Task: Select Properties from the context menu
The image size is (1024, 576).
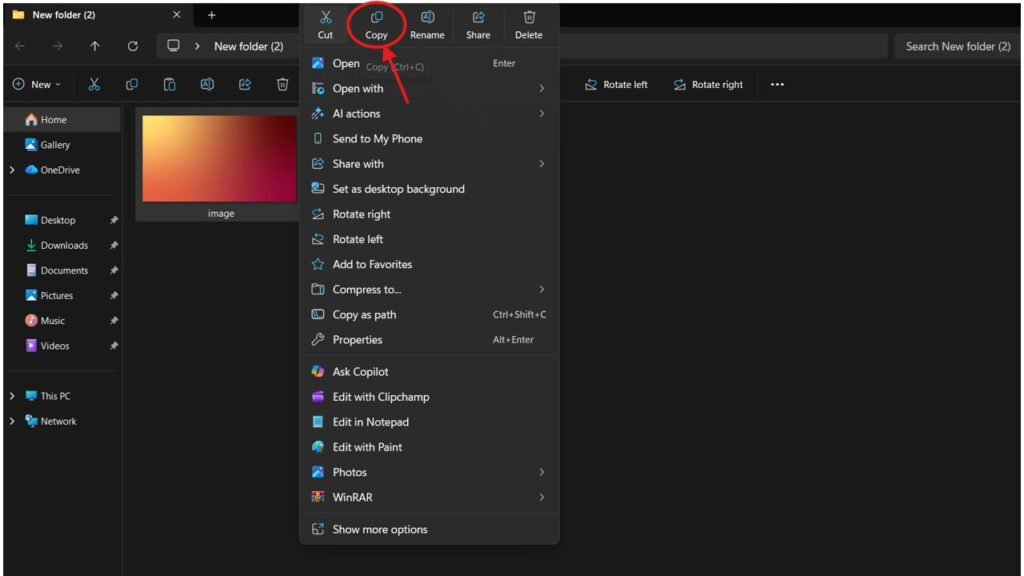Action: point(357,340)
